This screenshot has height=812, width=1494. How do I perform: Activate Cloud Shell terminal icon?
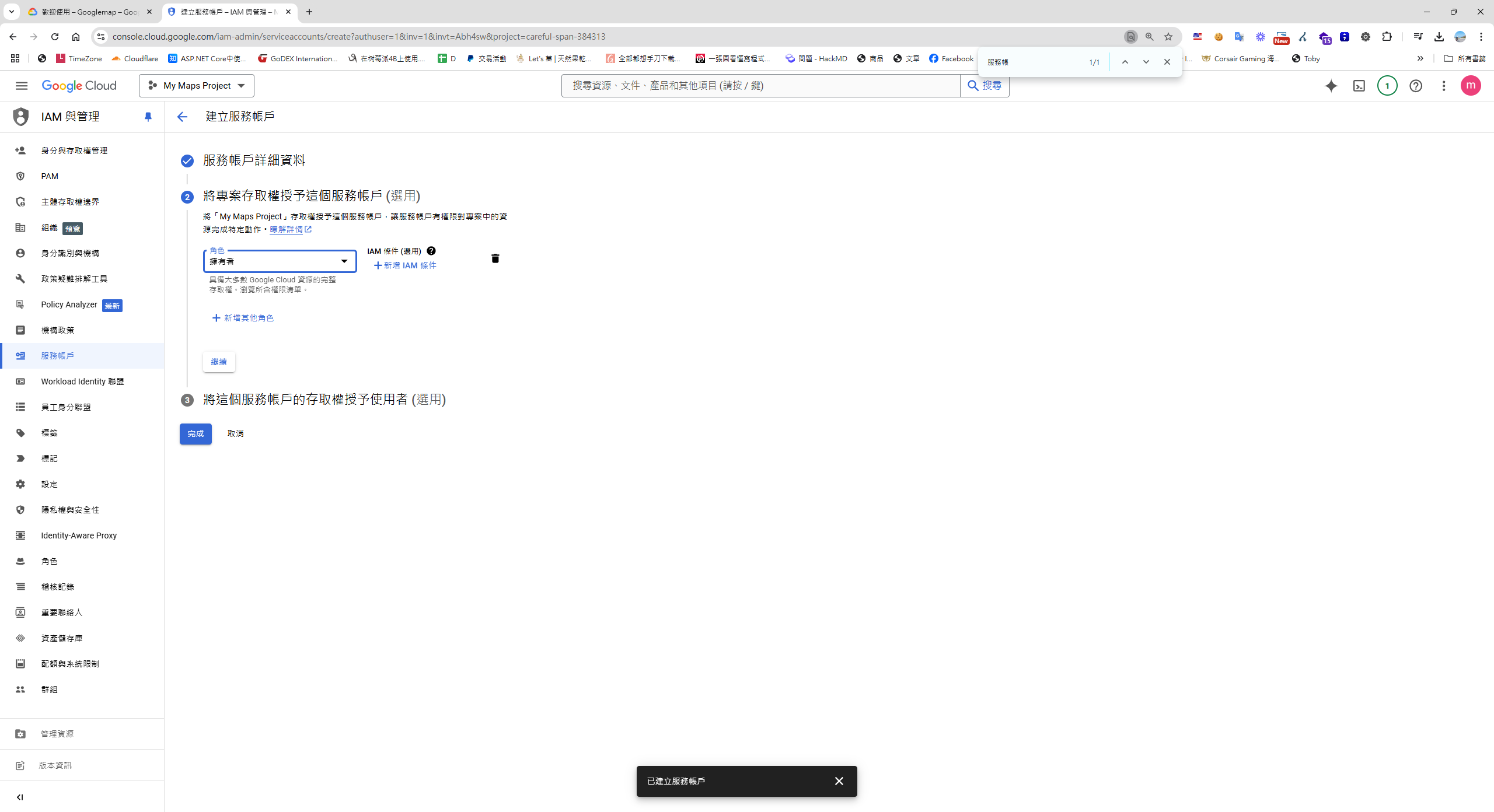(1359, 86)
